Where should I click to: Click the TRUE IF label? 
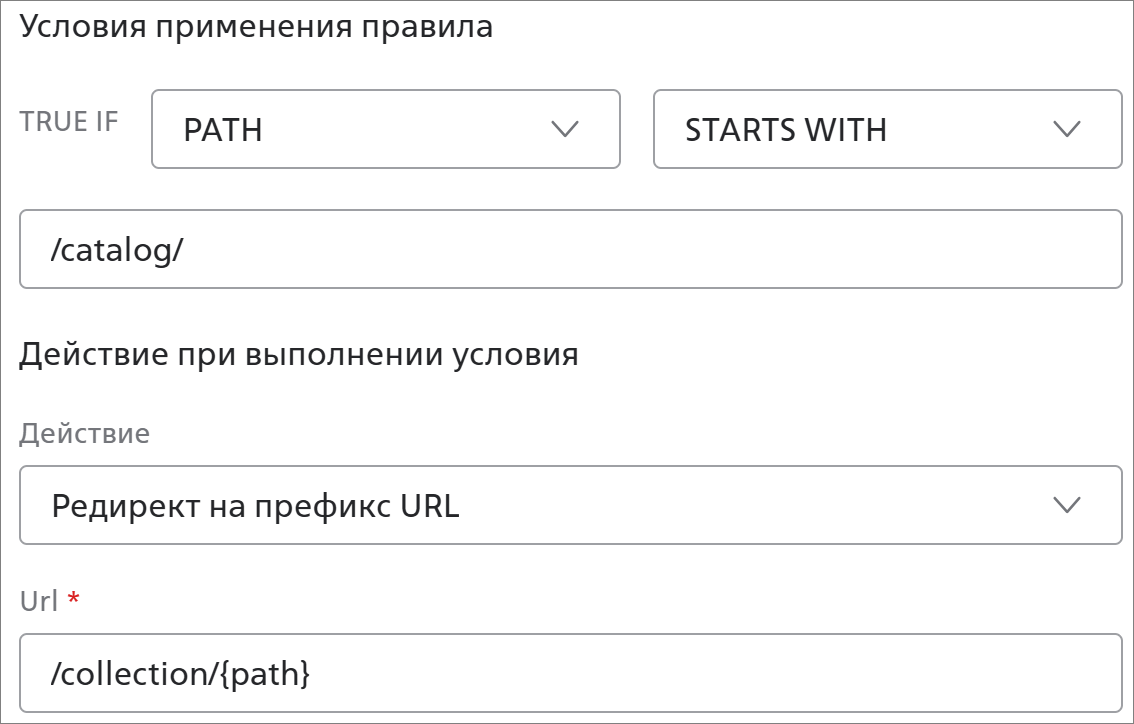click(x=69, y=122)
